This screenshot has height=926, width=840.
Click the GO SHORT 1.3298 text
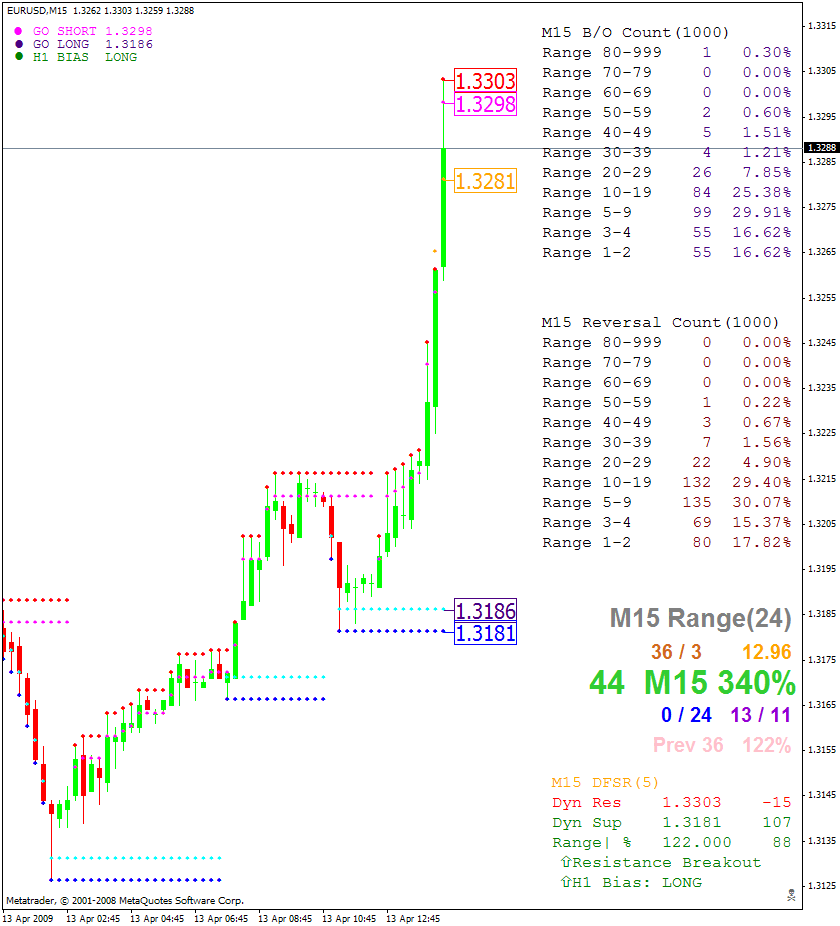93,31
